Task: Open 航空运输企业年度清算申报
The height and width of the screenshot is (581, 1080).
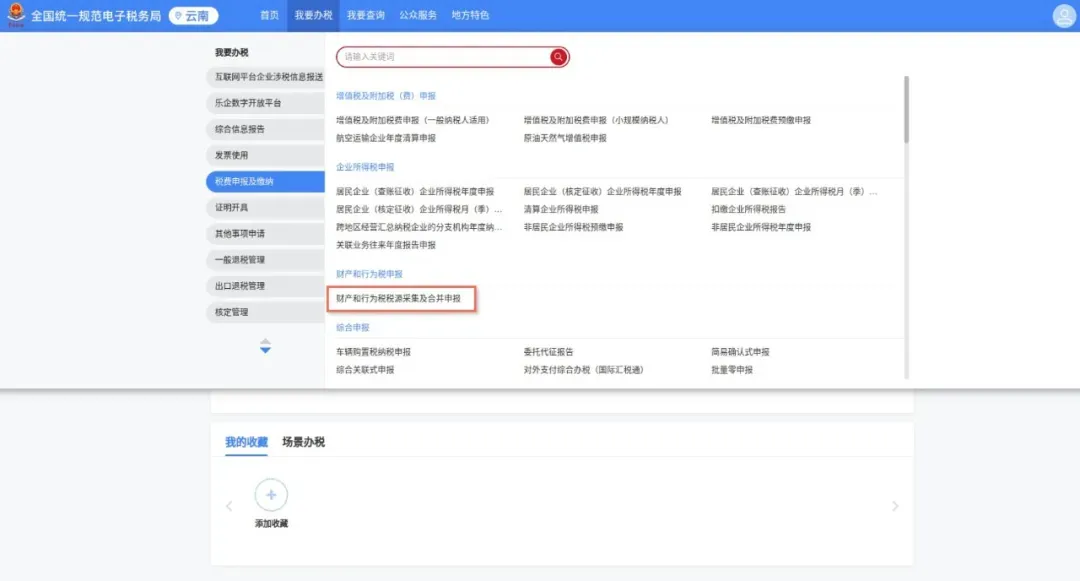Action: 386,138
